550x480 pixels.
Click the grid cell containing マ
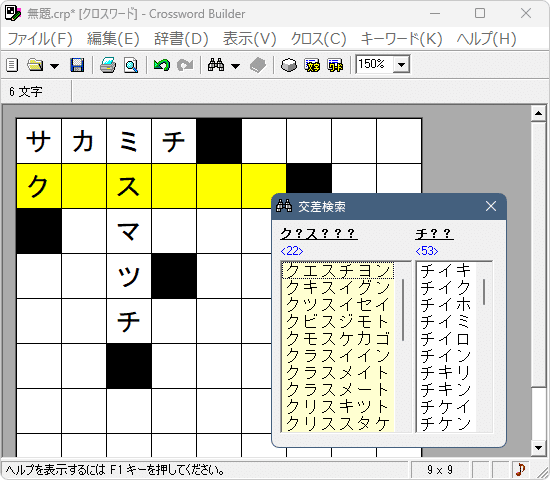129,231
